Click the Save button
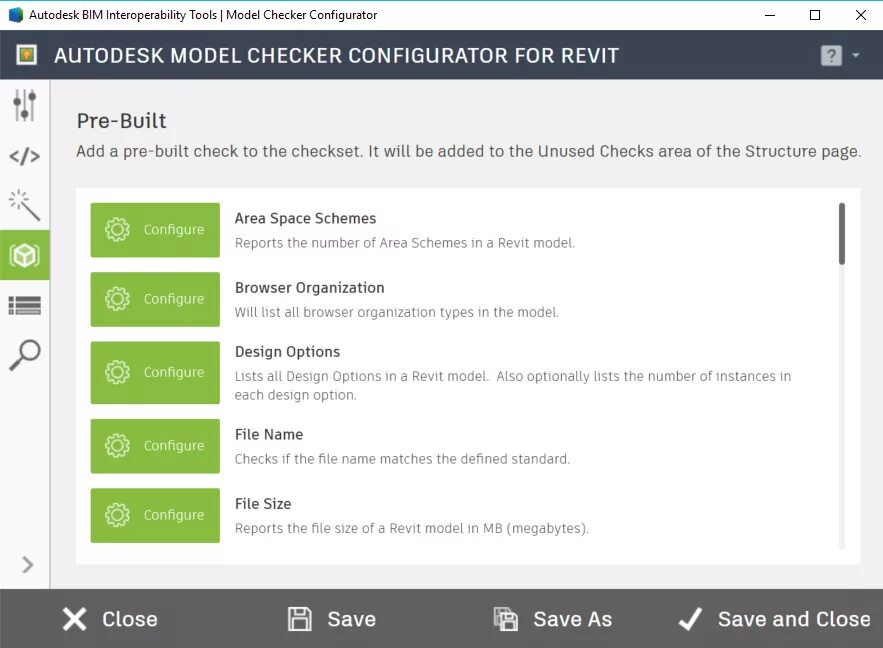The image size is (883, 648). coord(331,619)
